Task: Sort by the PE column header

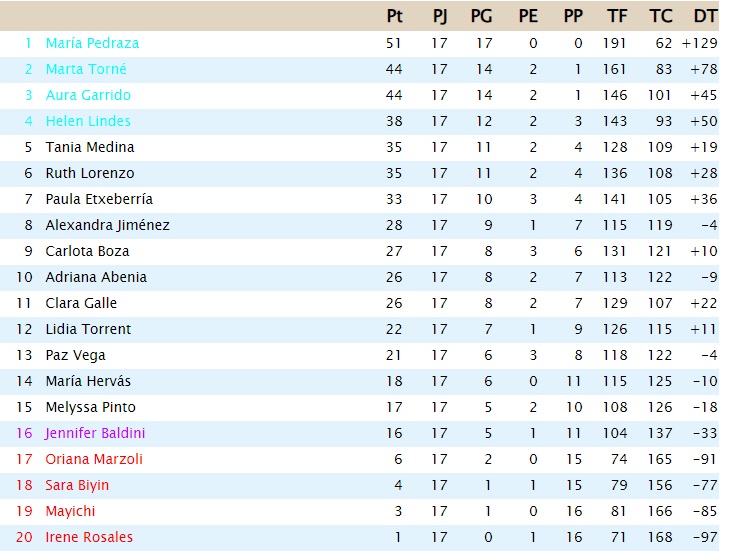Action: [x=528, y=16]
